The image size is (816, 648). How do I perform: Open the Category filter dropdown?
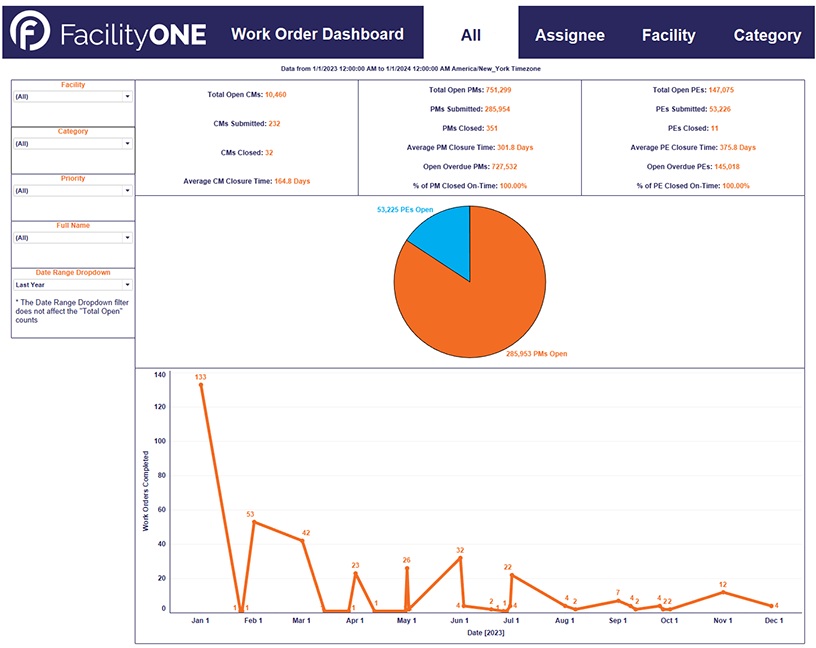(70, 142)
